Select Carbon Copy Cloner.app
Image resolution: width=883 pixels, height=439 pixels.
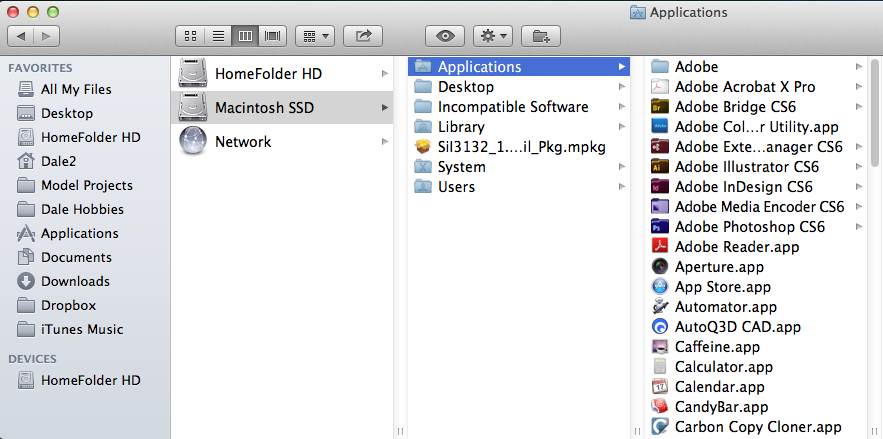(757, 427)
